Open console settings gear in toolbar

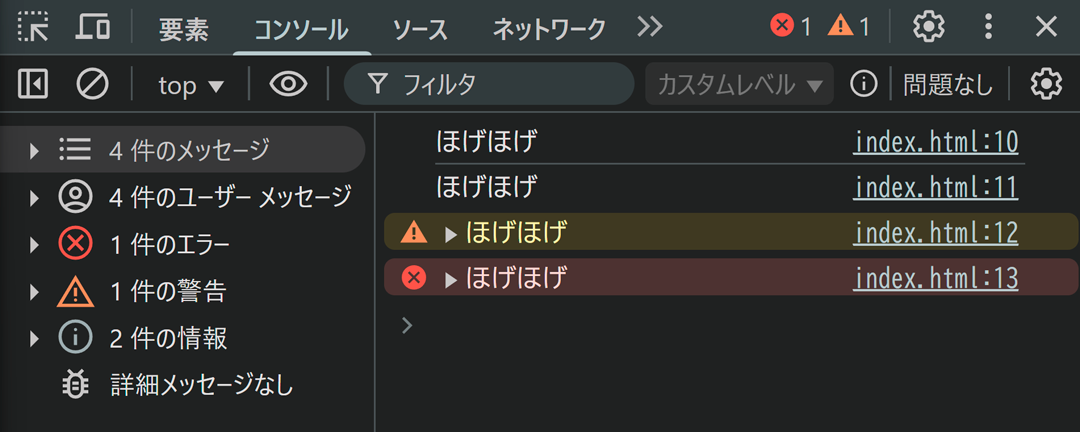tap(1046, 85)
